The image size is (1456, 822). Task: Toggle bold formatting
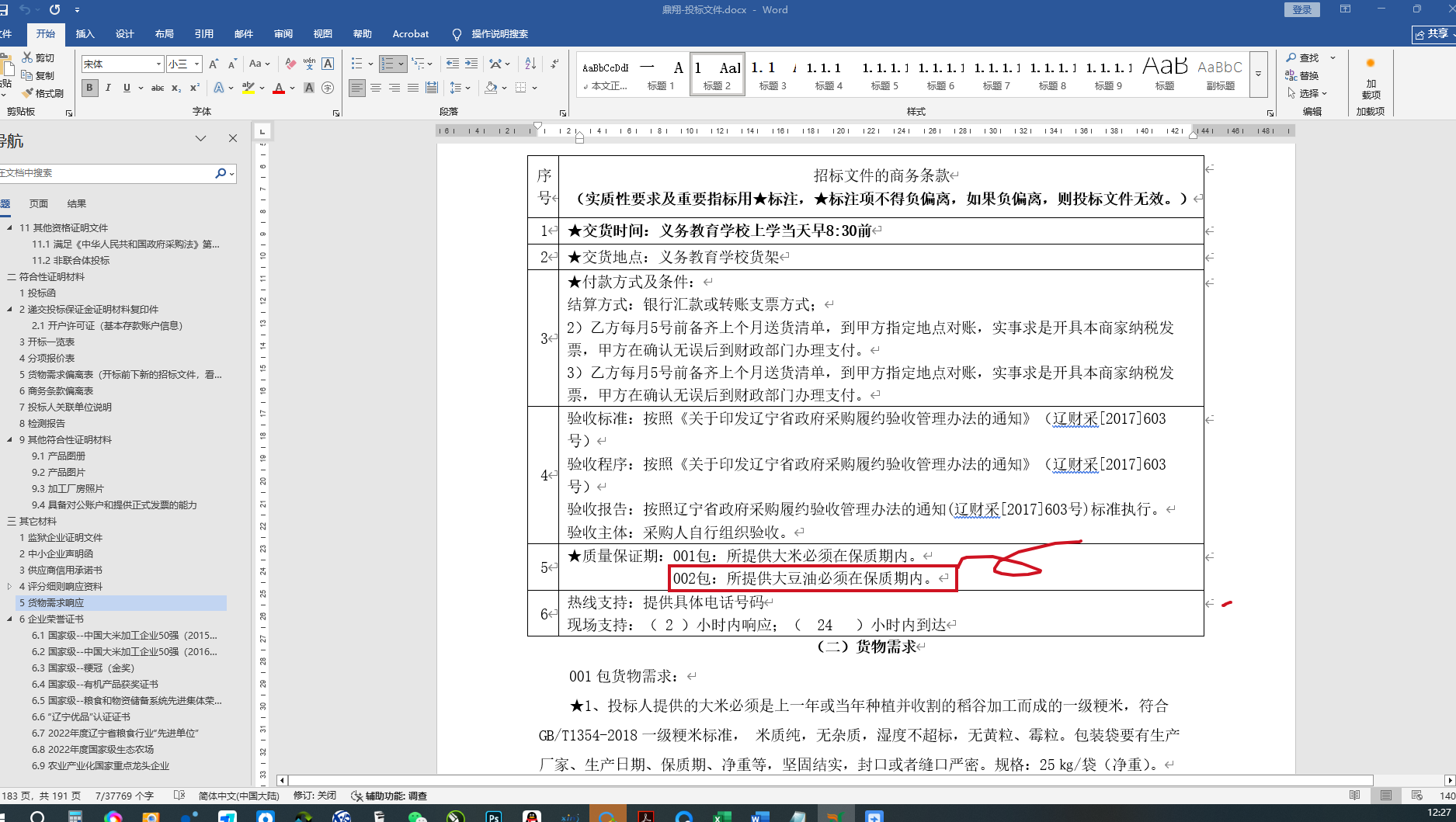point(89,88)
